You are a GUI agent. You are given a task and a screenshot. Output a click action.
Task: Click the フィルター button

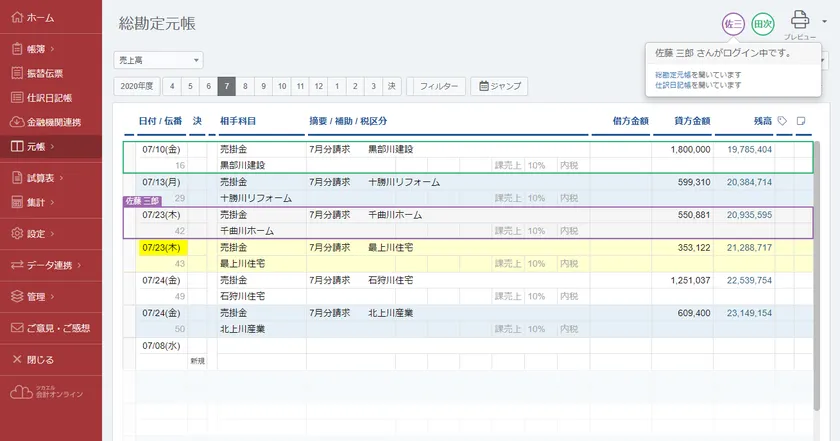[x=439, y=86]
